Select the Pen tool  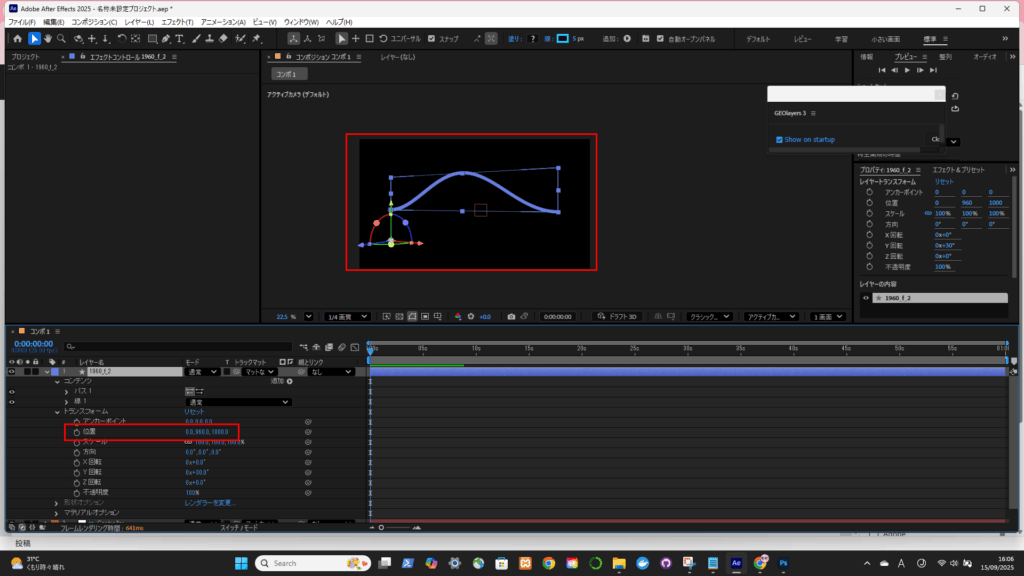[164, 38]
